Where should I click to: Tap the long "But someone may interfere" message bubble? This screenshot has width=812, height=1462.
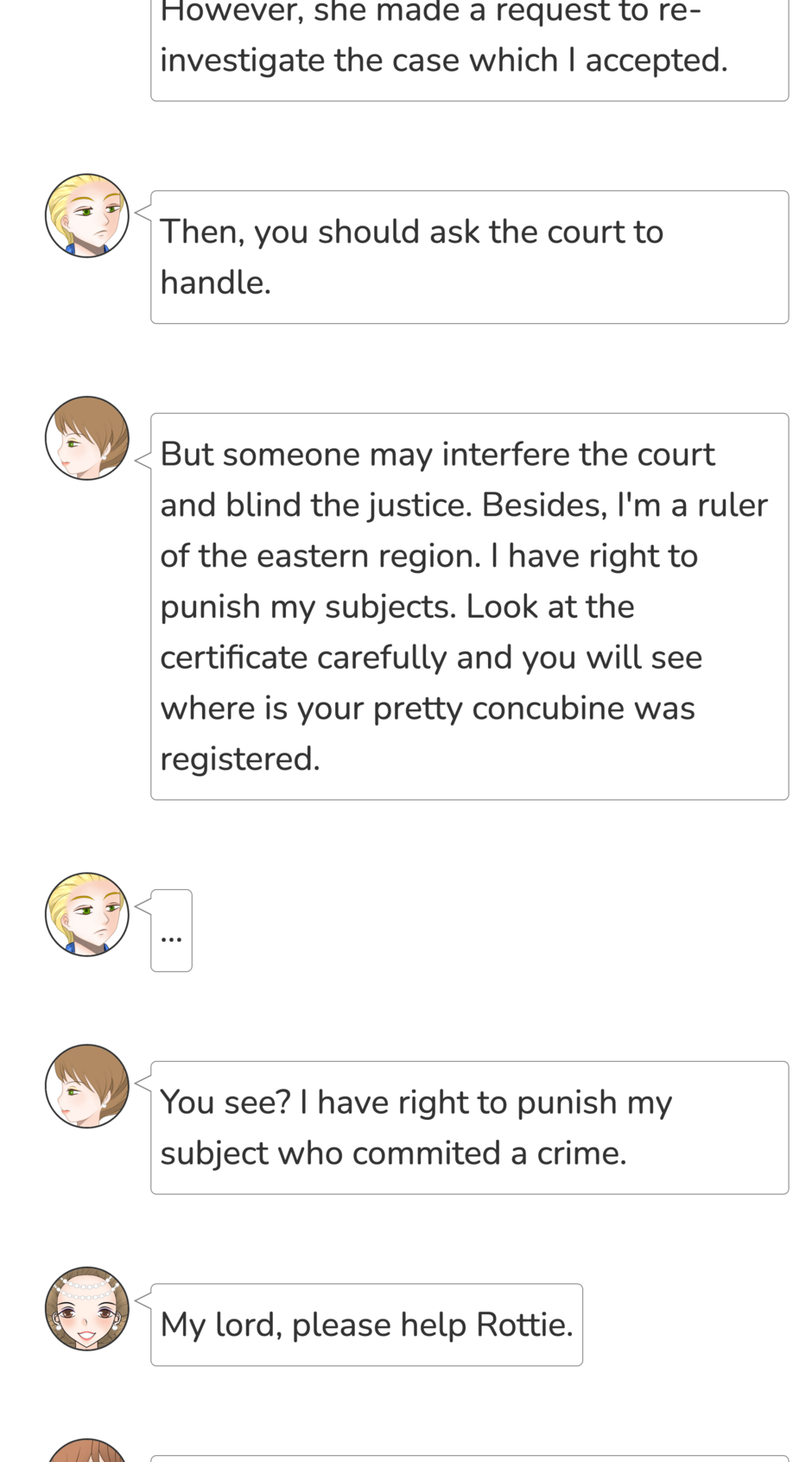click(469, 606)
